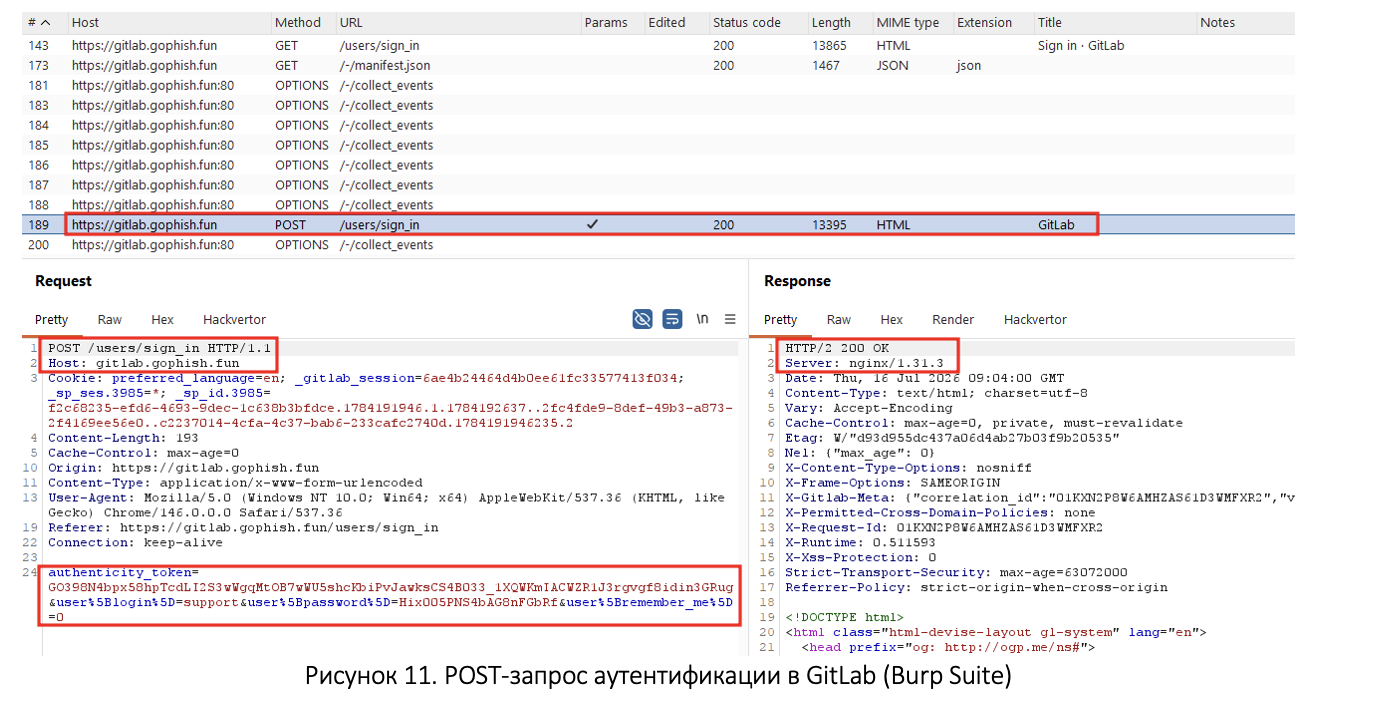Sort by the URL column header
The image size is (1376, 710).
(458, 22)
